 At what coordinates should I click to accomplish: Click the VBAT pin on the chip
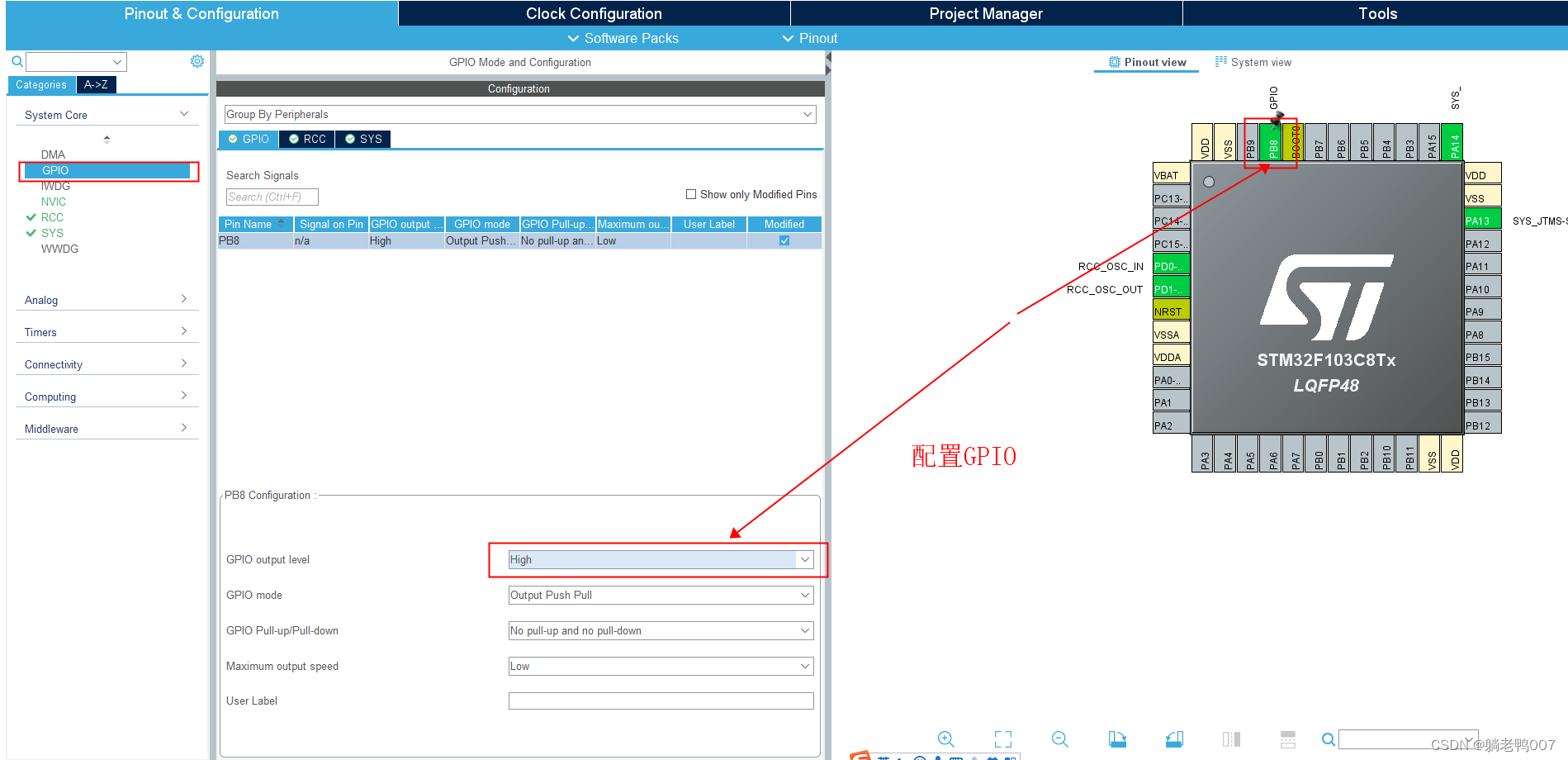coord(1171,175)
